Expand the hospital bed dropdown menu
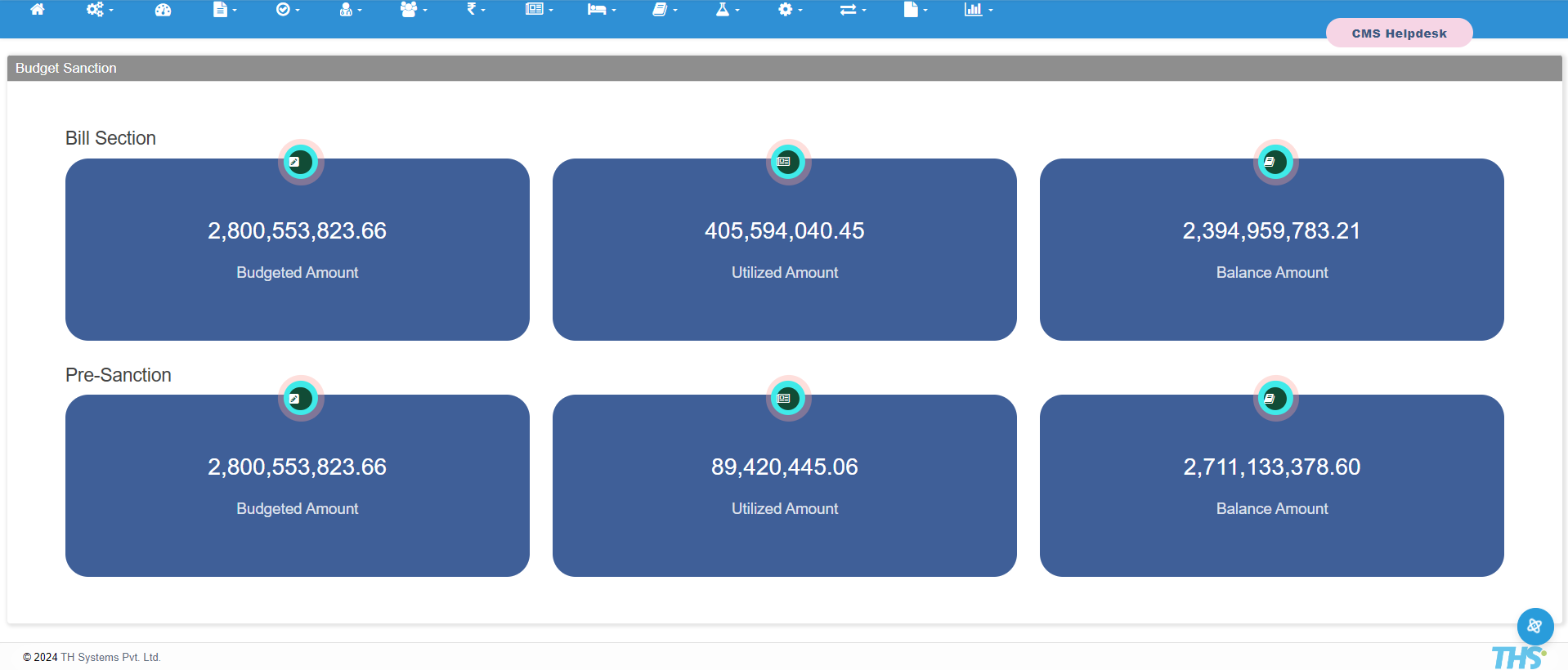 coord(602,10)
